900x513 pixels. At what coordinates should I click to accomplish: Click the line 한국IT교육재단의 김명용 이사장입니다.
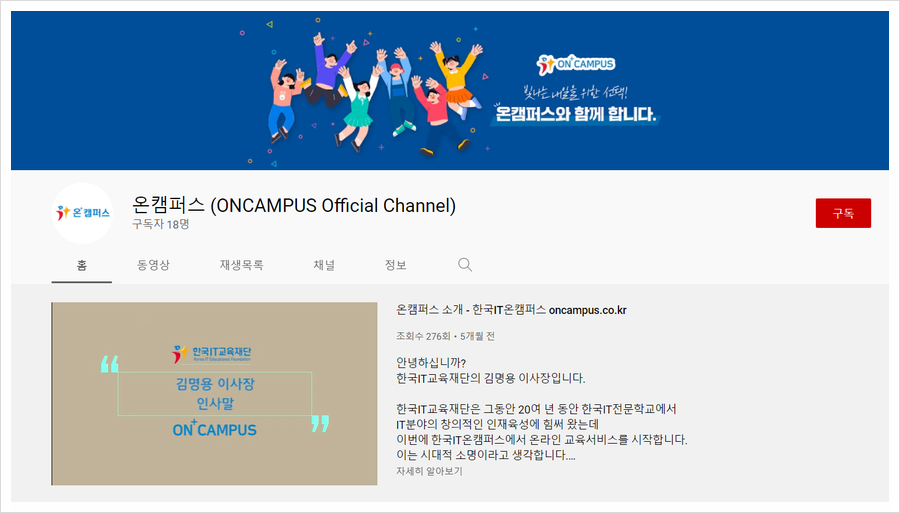[x=491, y=378]
